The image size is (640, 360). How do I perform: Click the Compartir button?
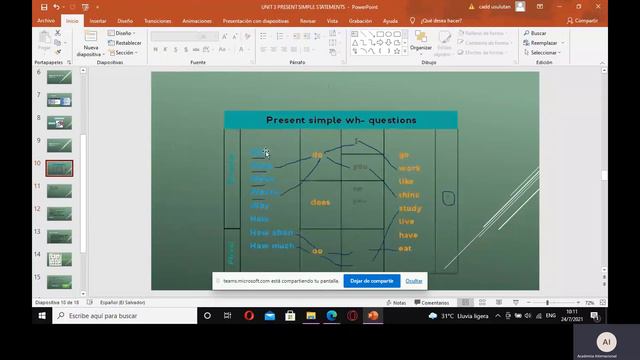pos(582,21)
